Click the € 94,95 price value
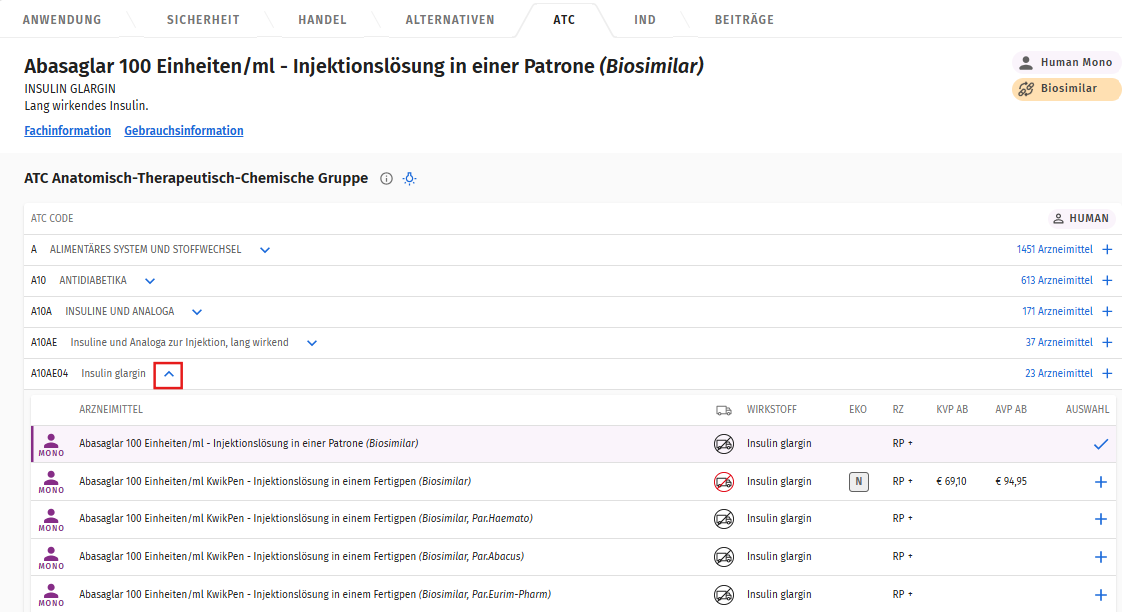 1010,481
